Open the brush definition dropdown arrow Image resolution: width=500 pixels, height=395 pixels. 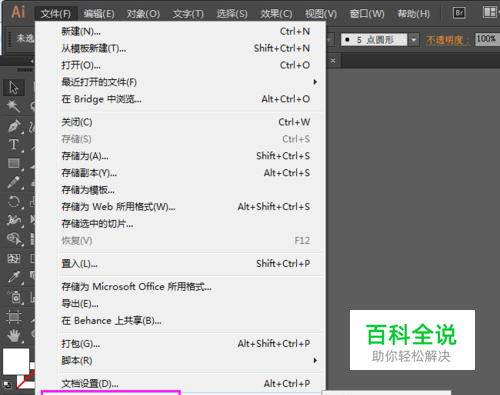coord(414,40)
